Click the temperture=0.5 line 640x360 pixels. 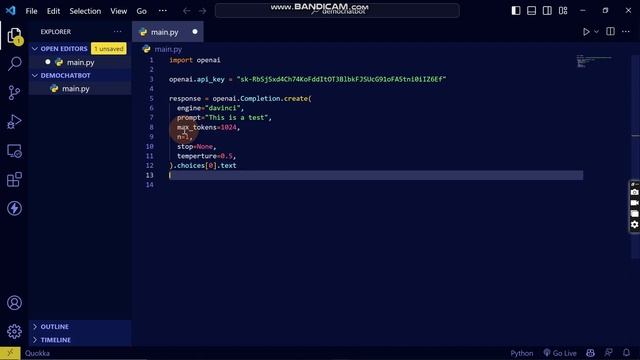(206, 156)
